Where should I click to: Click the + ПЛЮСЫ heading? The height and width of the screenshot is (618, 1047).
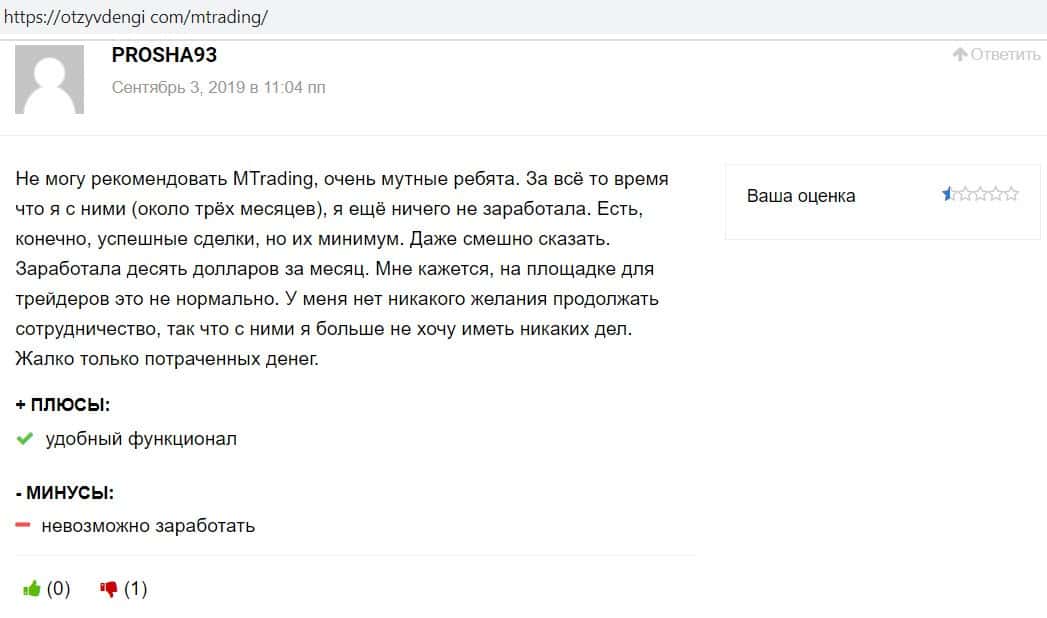[63, 405]
